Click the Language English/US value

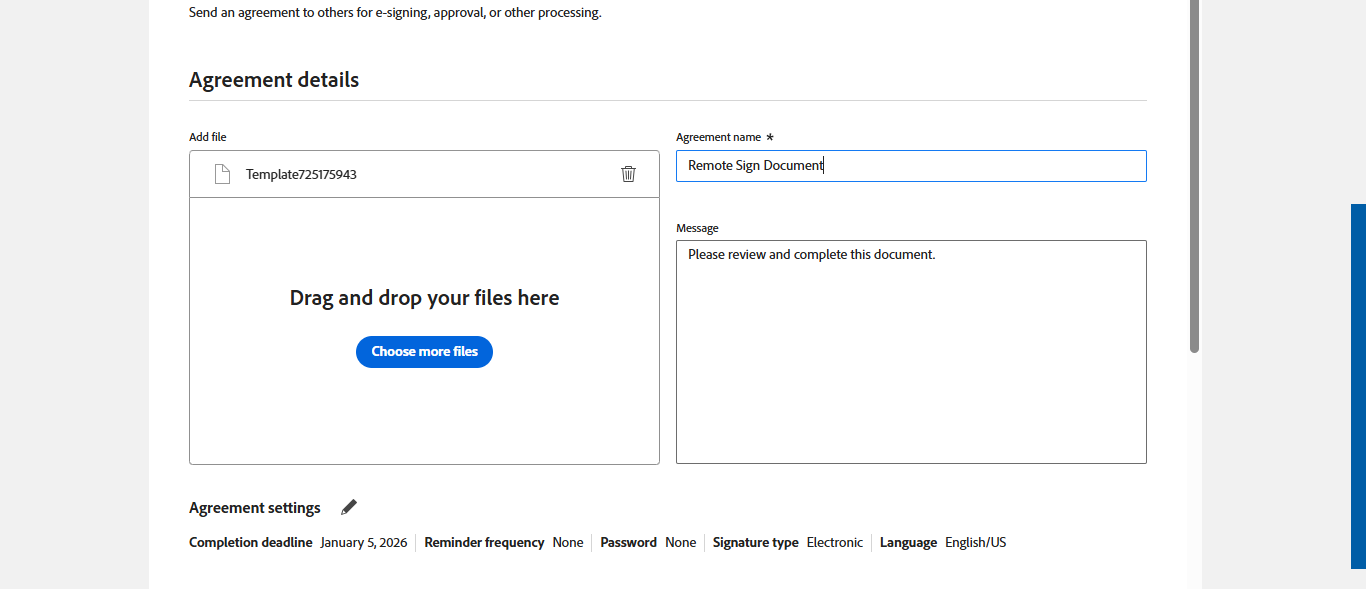[975, 543]
